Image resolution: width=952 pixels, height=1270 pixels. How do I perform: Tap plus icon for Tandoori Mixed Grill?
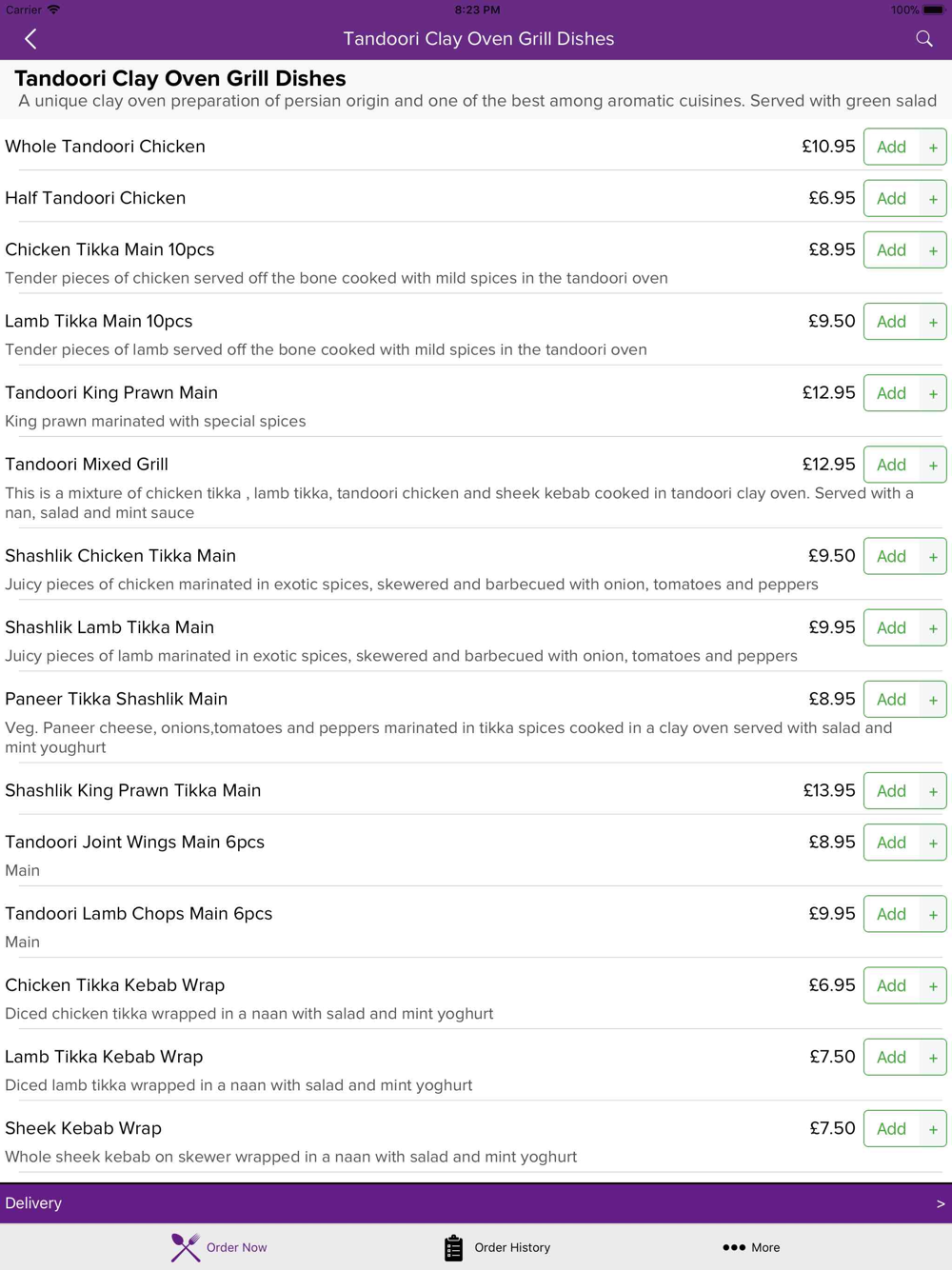(x=933, y=466)
